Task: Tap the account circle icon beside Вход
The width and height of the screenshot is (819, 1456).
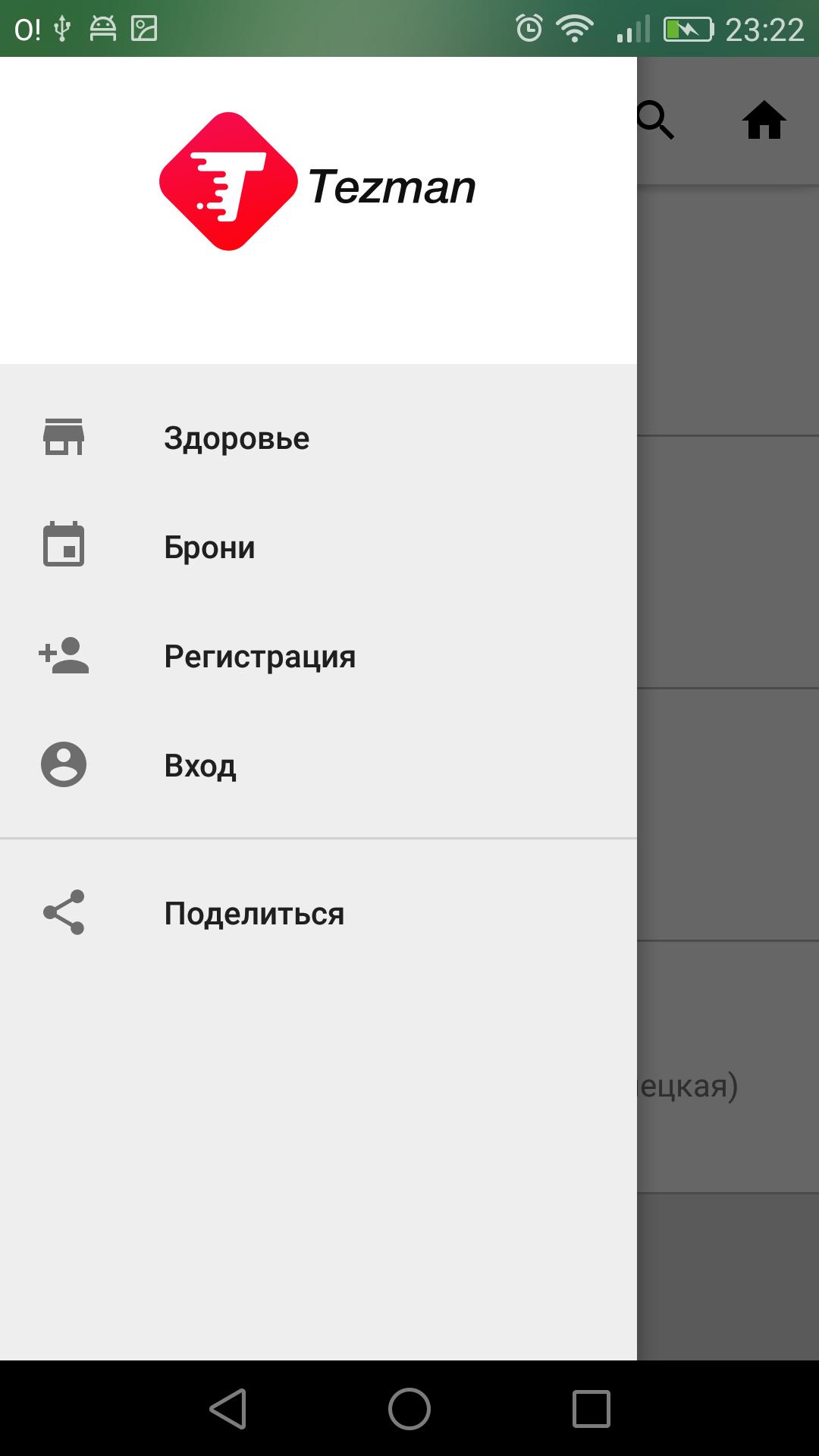Action: [x=64, y=764]
